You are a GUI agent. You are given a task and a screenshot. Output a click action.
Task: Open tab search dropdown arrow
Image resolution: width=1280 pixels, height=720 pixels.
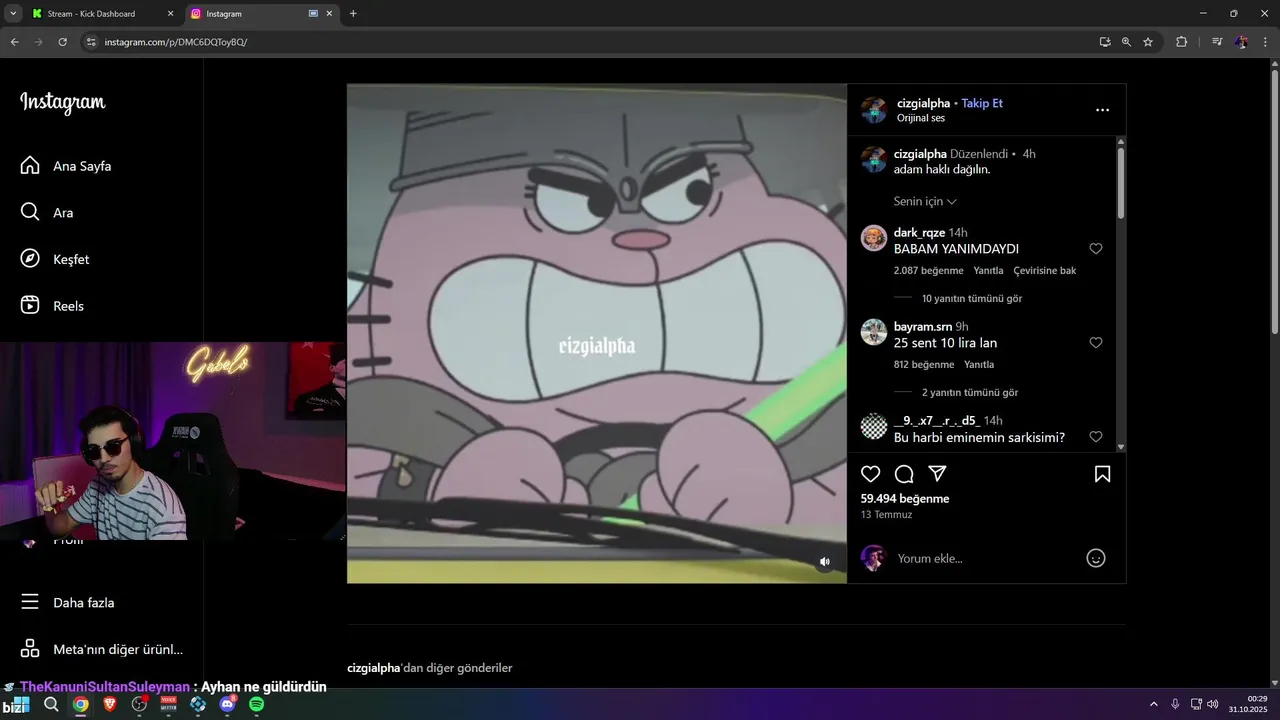tap(13, 13)
